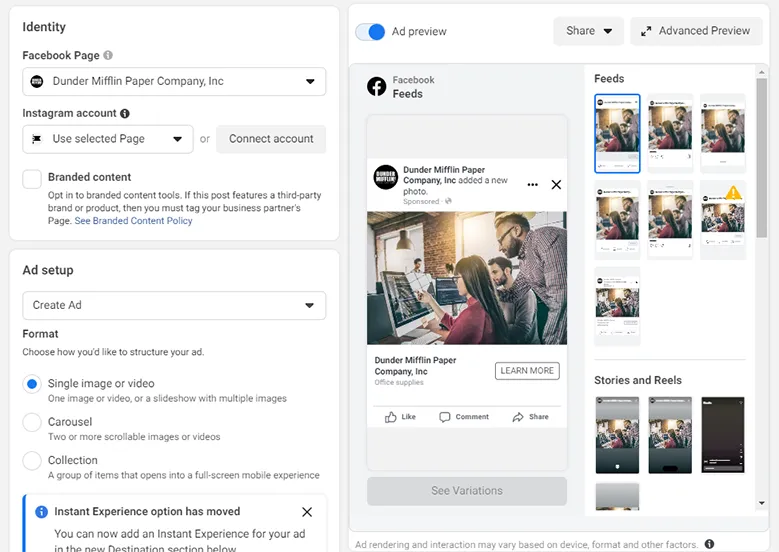Open the Use selected Page dropdown
The width and height of the screenshot is (779, 552).
[108, 139]
